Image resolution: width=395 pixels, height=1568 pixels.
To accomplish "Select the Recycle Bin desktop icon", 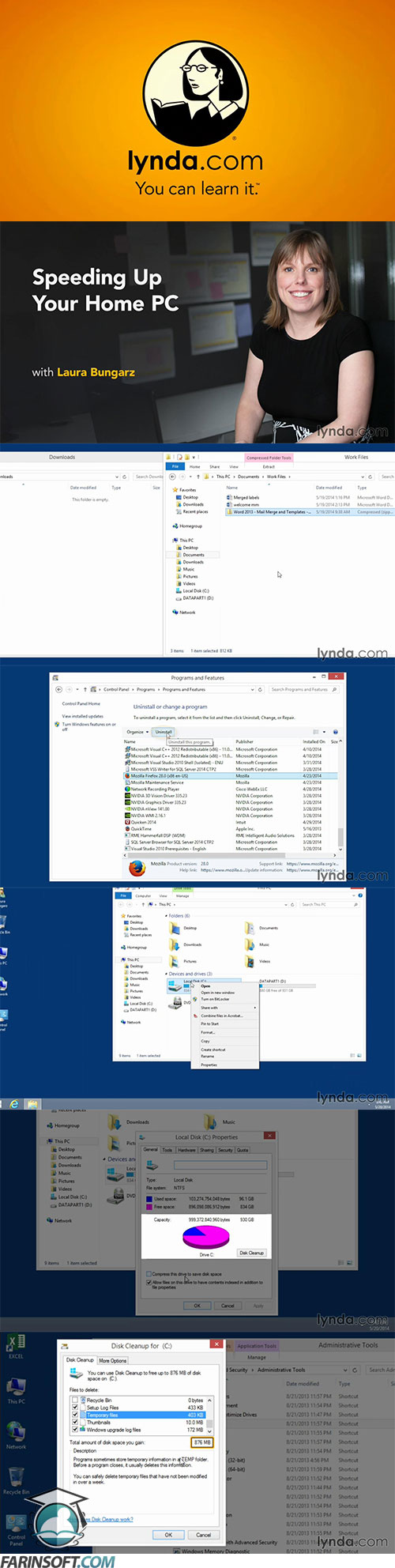I will click(x=16, y=1479).
